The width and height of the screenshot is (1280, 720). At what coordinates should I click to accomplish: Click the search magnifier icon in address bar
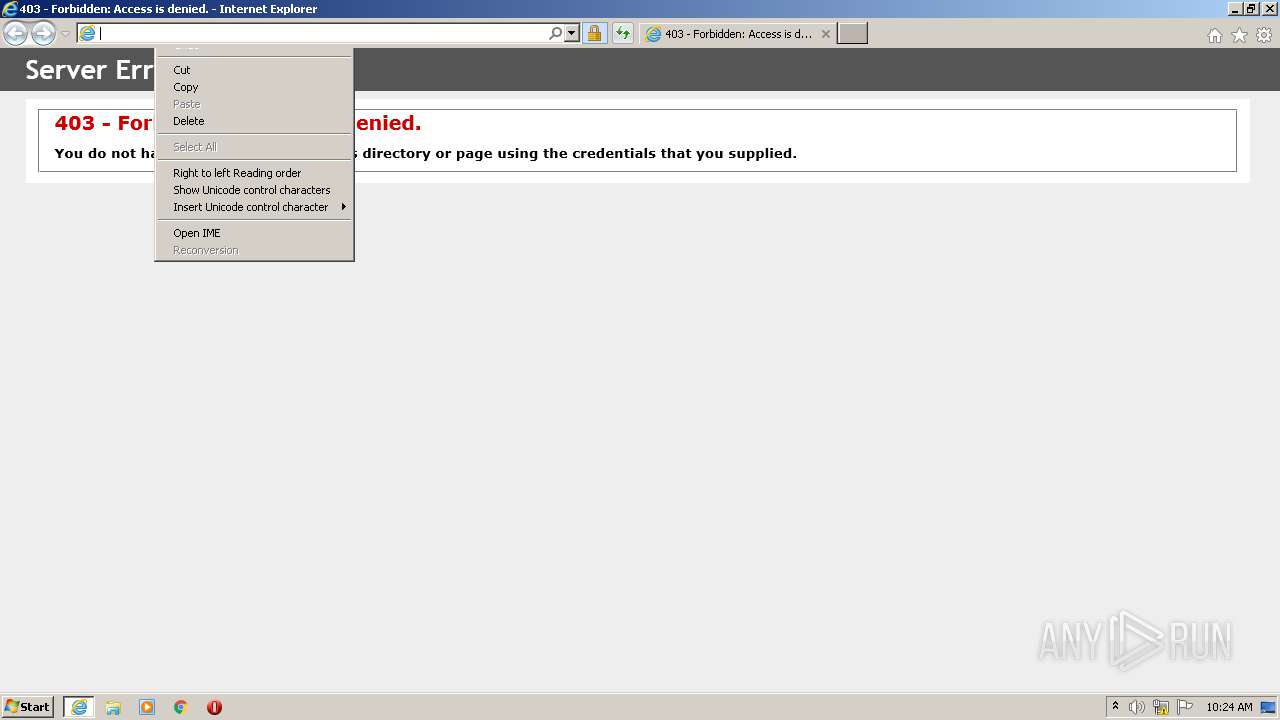point(556,34)
